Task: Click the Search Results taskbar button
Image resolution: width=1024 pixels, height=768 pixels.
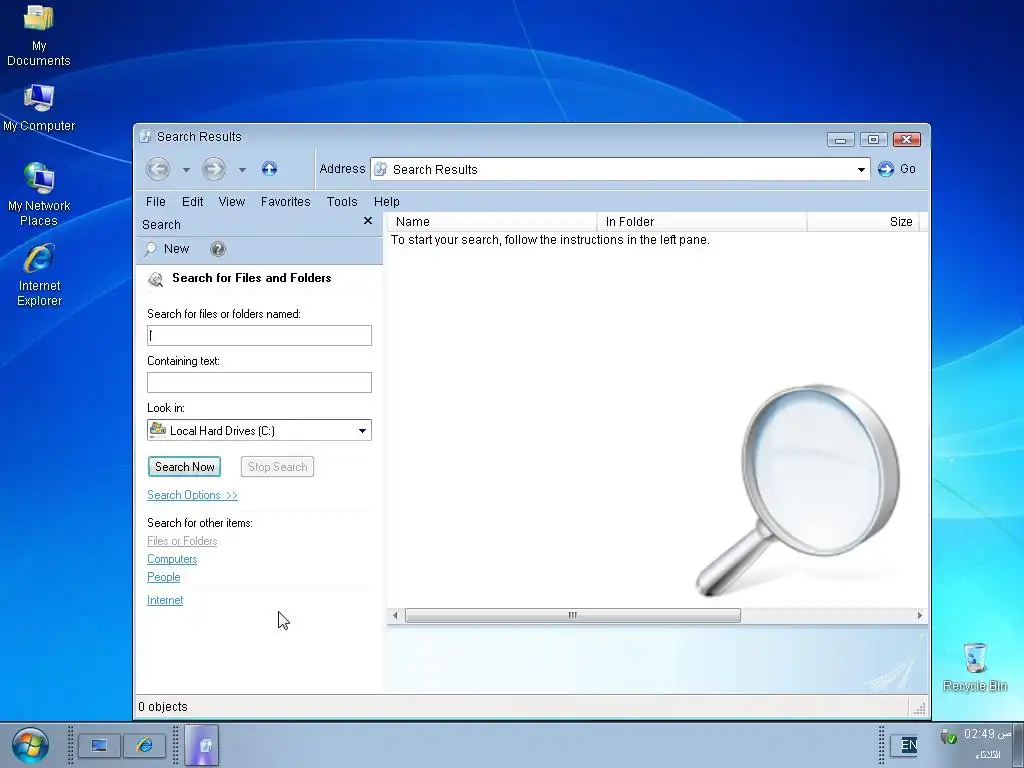Action: pos(202,745)
